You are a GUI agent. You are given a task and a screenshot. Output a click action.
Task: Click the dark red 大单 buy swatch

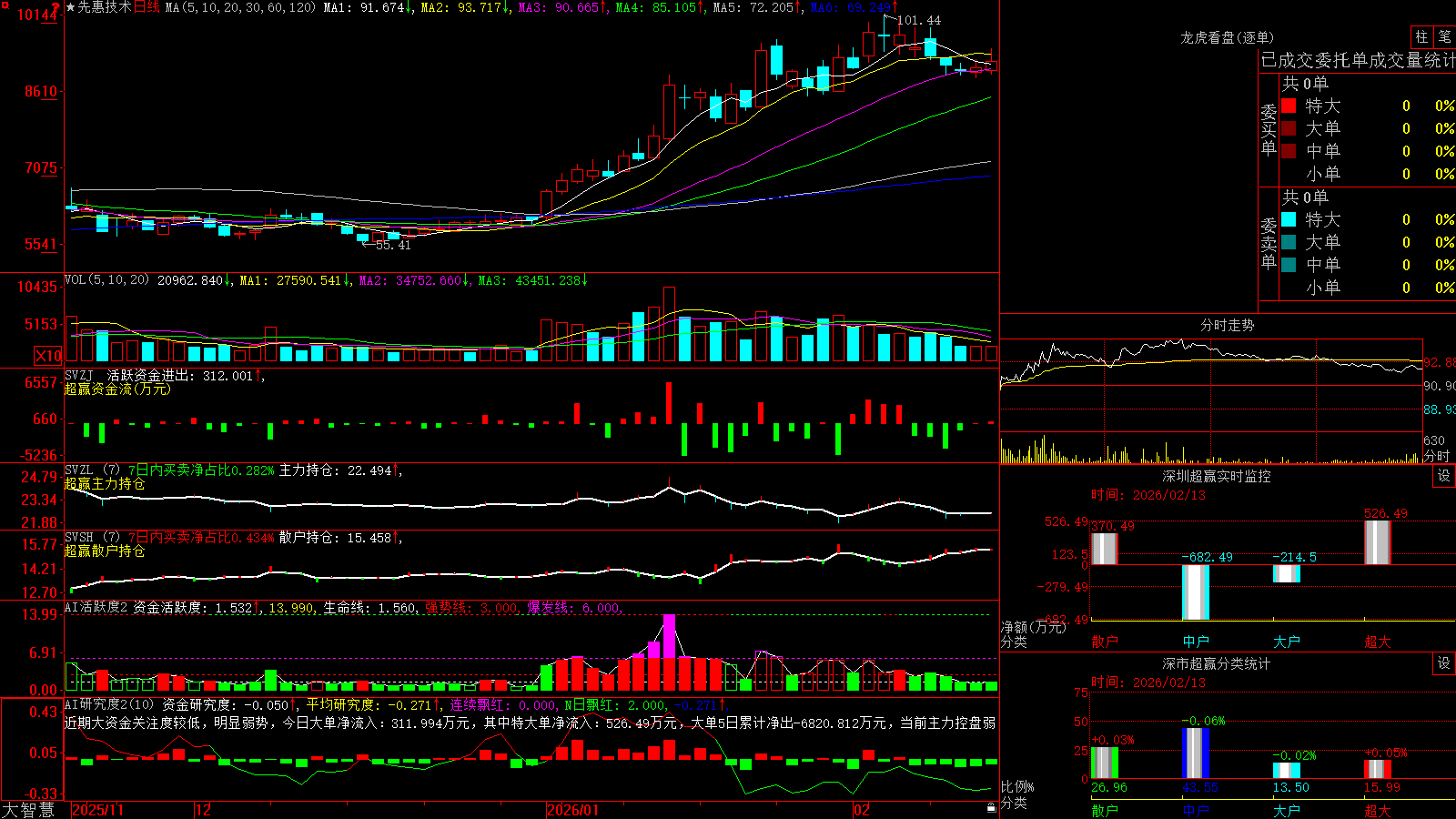[1289, 128]
